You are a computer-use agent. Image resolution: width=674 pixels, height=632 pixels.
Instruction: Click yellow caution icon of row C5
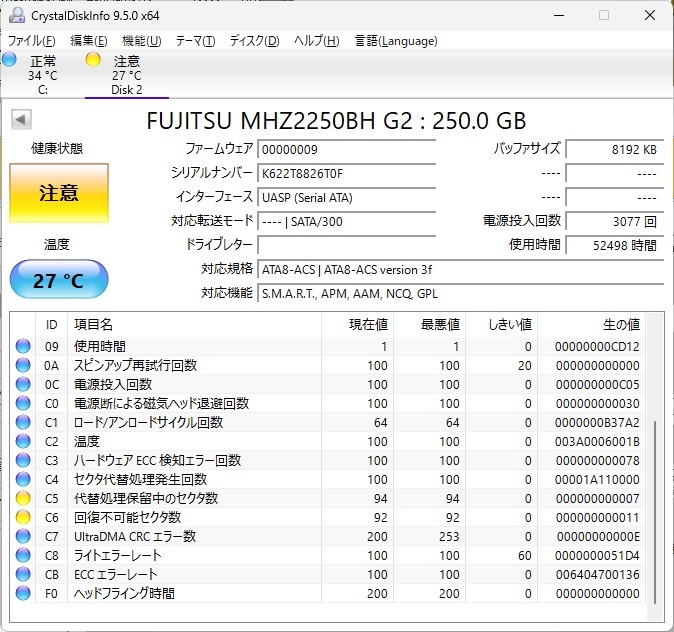pos(23,498)
